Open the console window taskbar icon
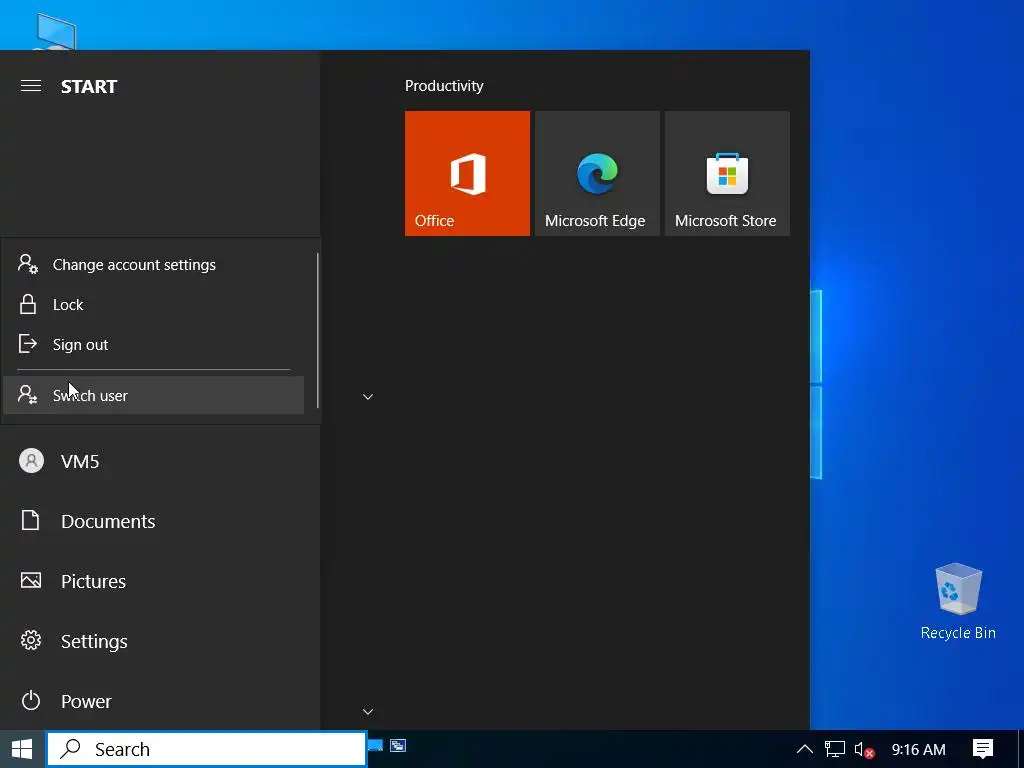The image size is (1024, 768). [398, 745]
